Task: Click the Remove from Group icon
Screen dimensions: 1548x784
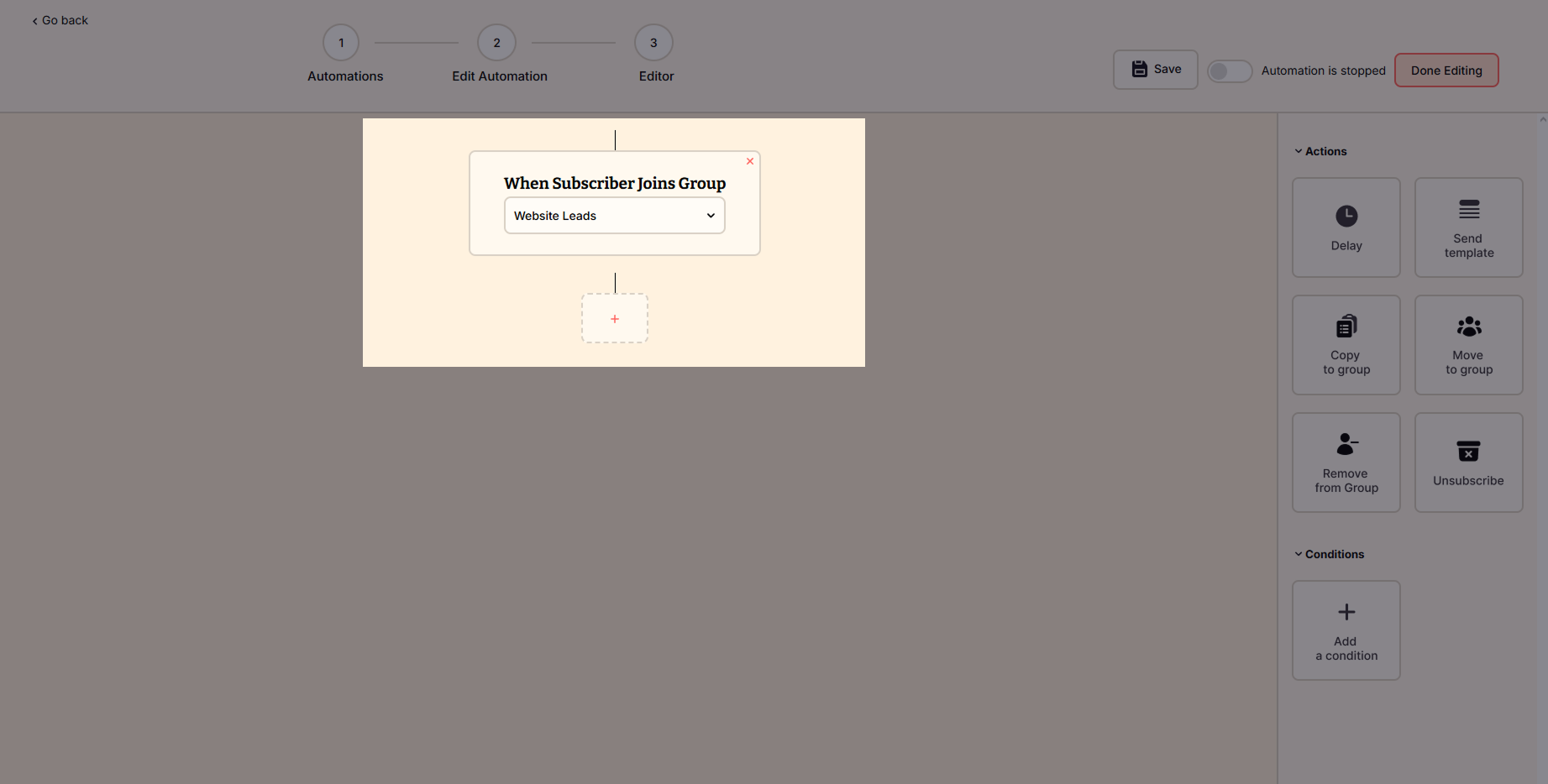Action: (x=1346, y=444)
